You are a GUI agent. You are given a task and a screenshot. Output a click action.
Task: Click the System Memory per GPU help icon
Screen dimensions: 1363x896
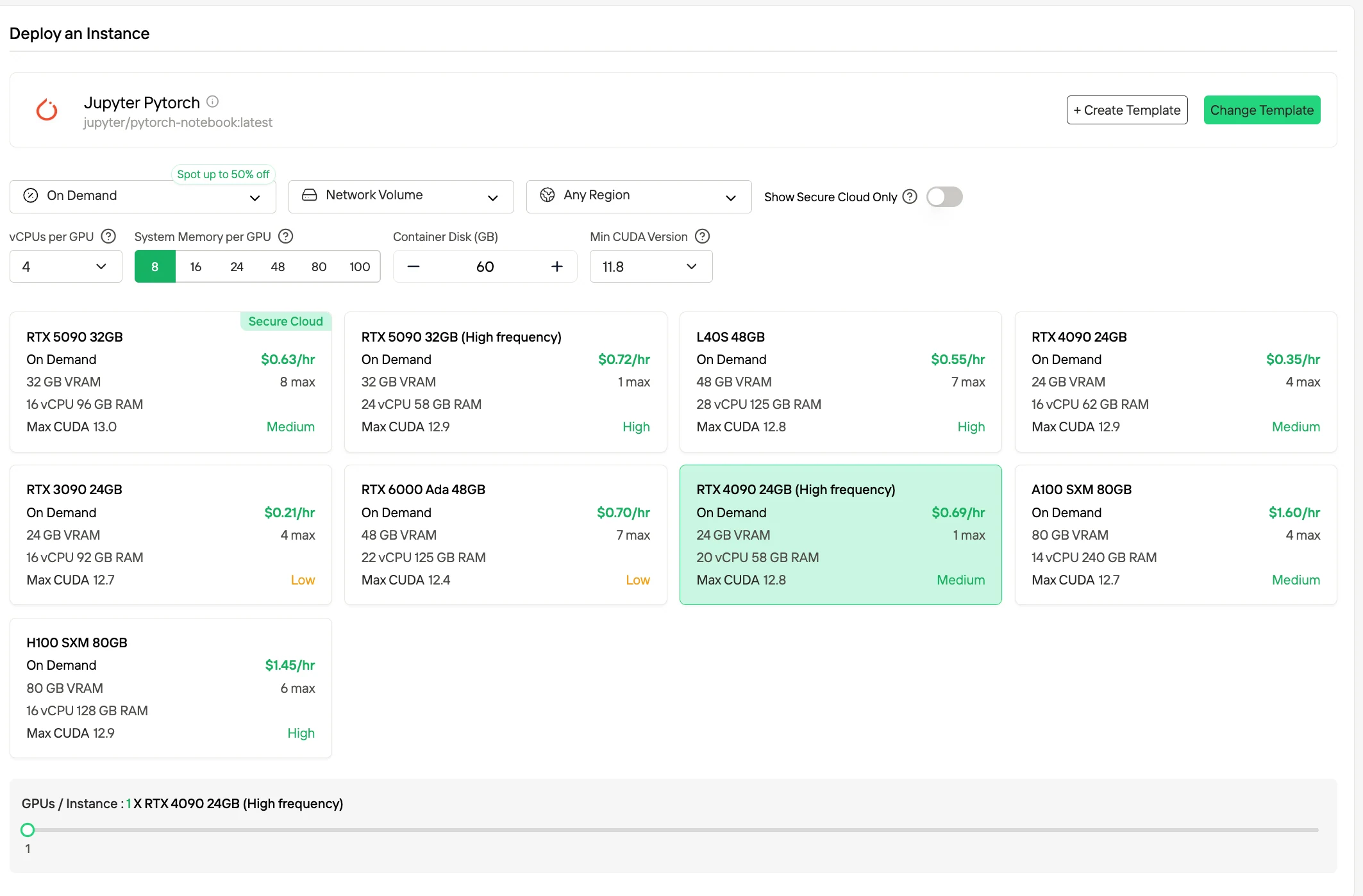286,236
